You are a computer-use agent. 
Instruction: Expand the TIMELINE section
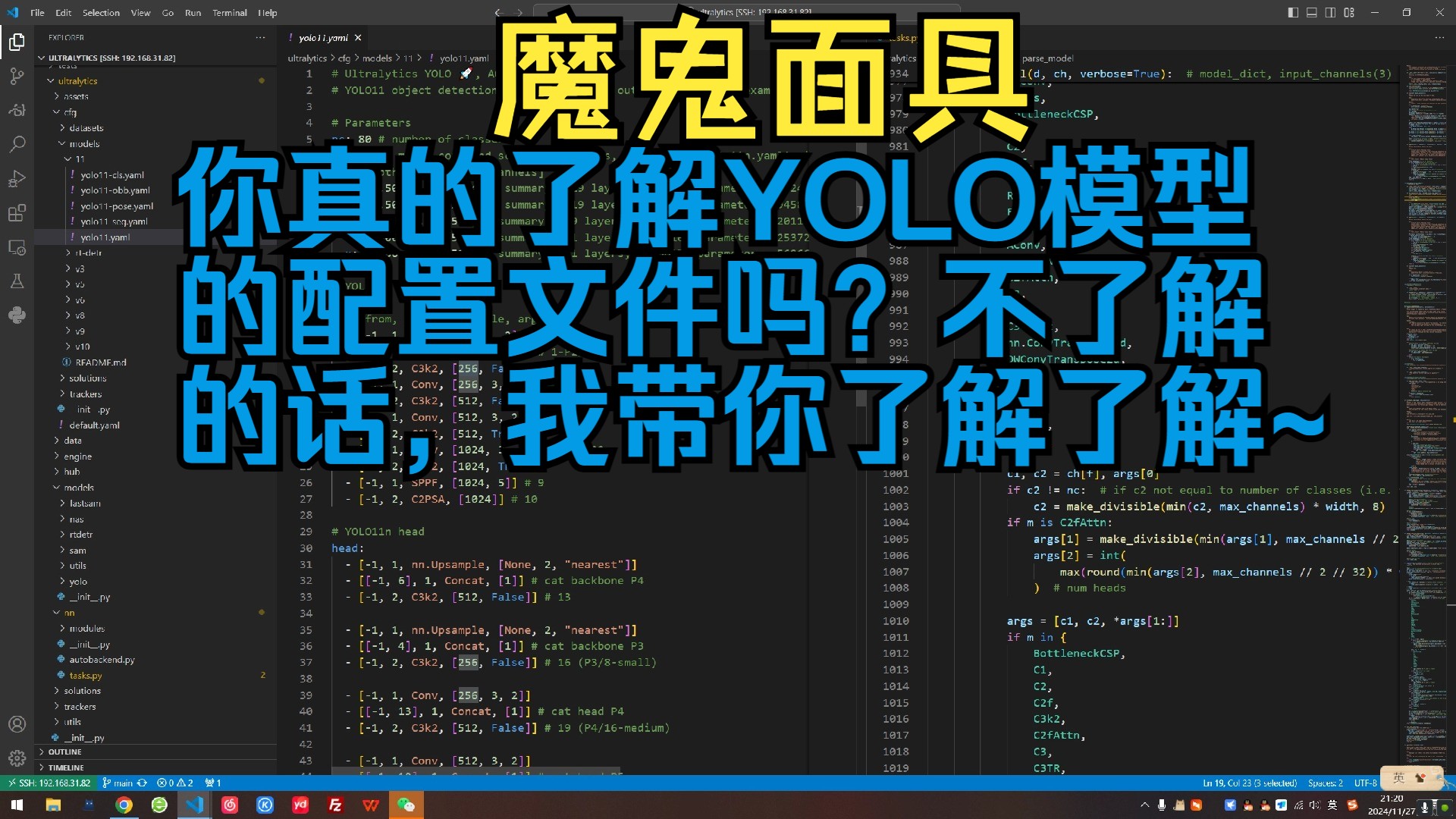[x=66, y=767]
